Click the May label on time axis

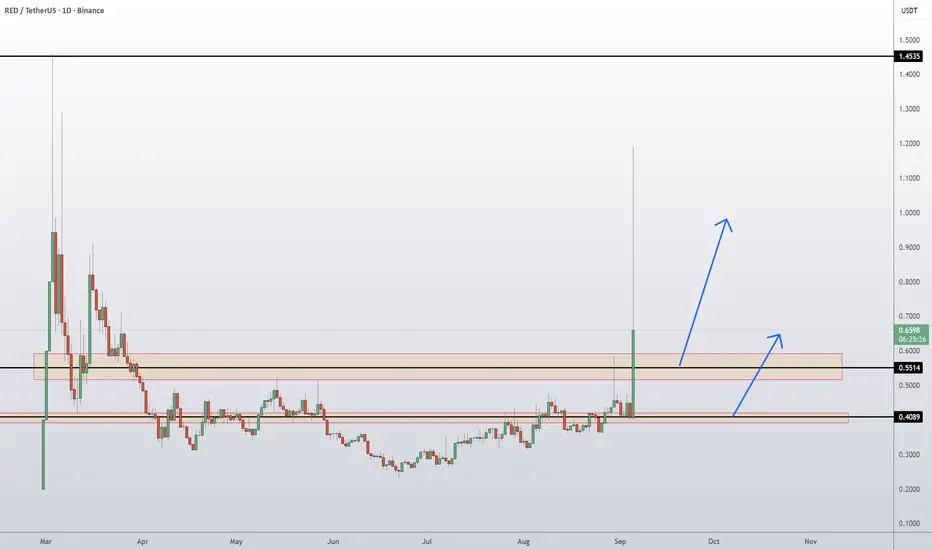click(236, 542)
